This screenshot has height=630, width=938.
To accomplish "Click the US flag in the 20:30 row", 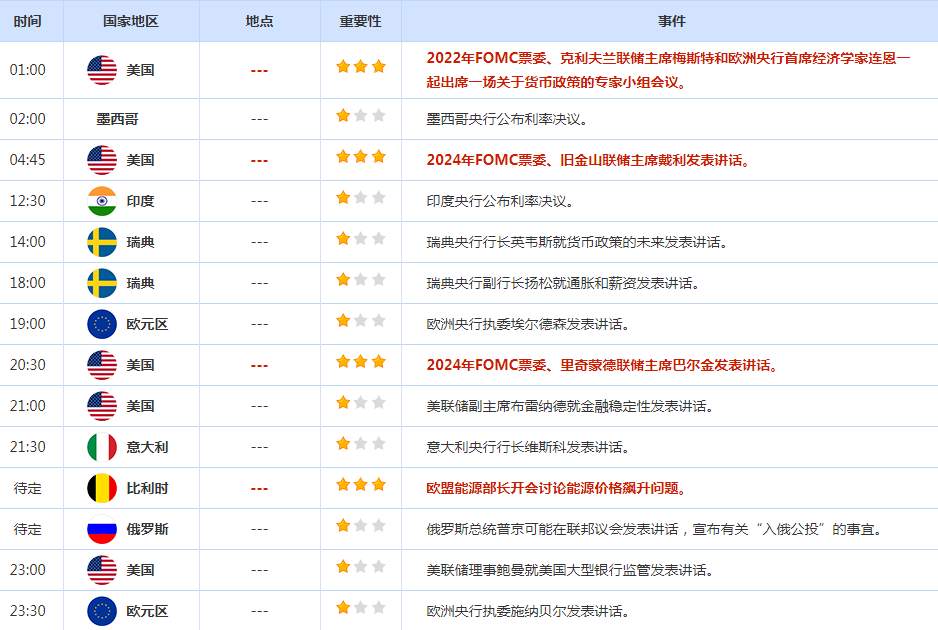I will tap(102, 365).
